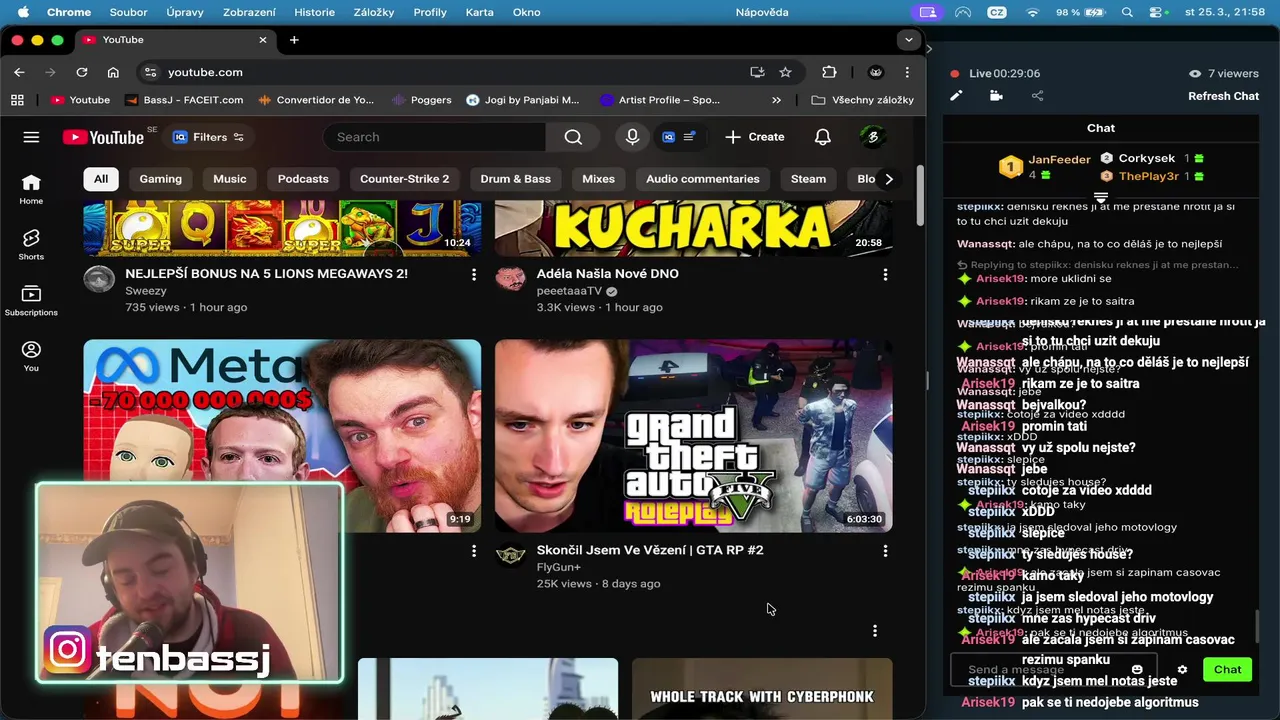
Task: Click Refresh Chat in stream panel
Action: pyautogui.click(x=1223, y=96)
